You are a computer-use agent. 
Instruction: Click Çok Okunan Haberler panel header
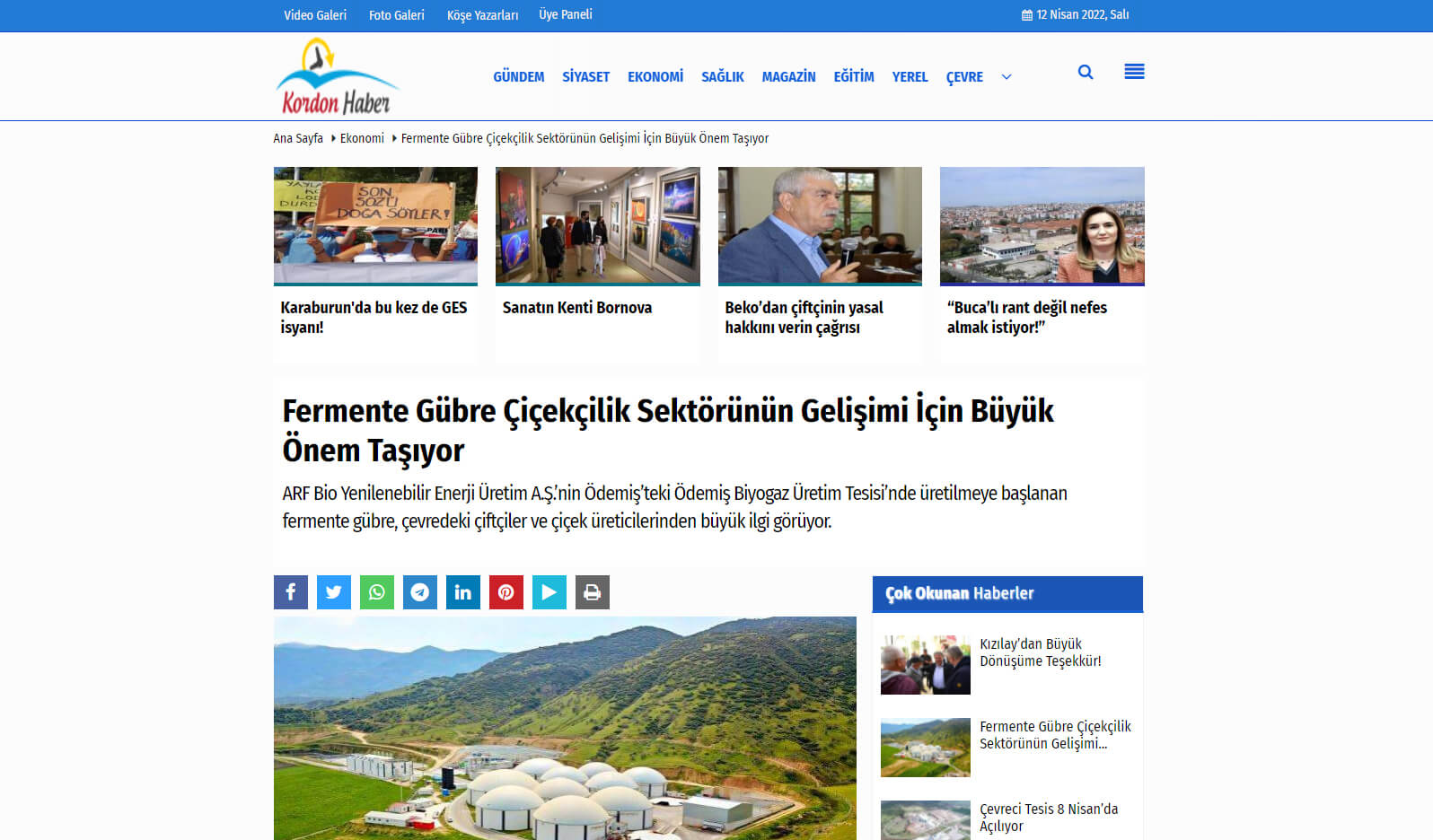pos(1007,594)
